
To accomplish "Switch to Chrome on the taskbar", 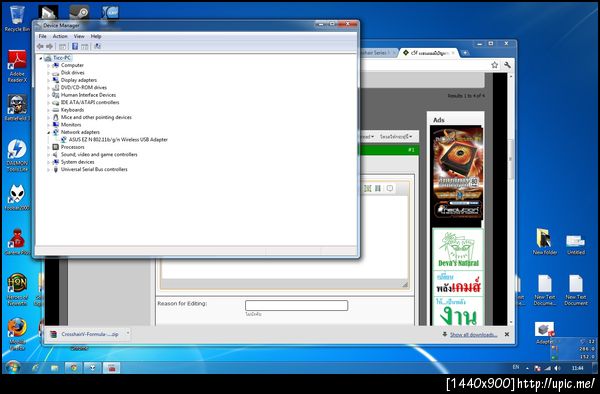I will (x=73, y=368).
